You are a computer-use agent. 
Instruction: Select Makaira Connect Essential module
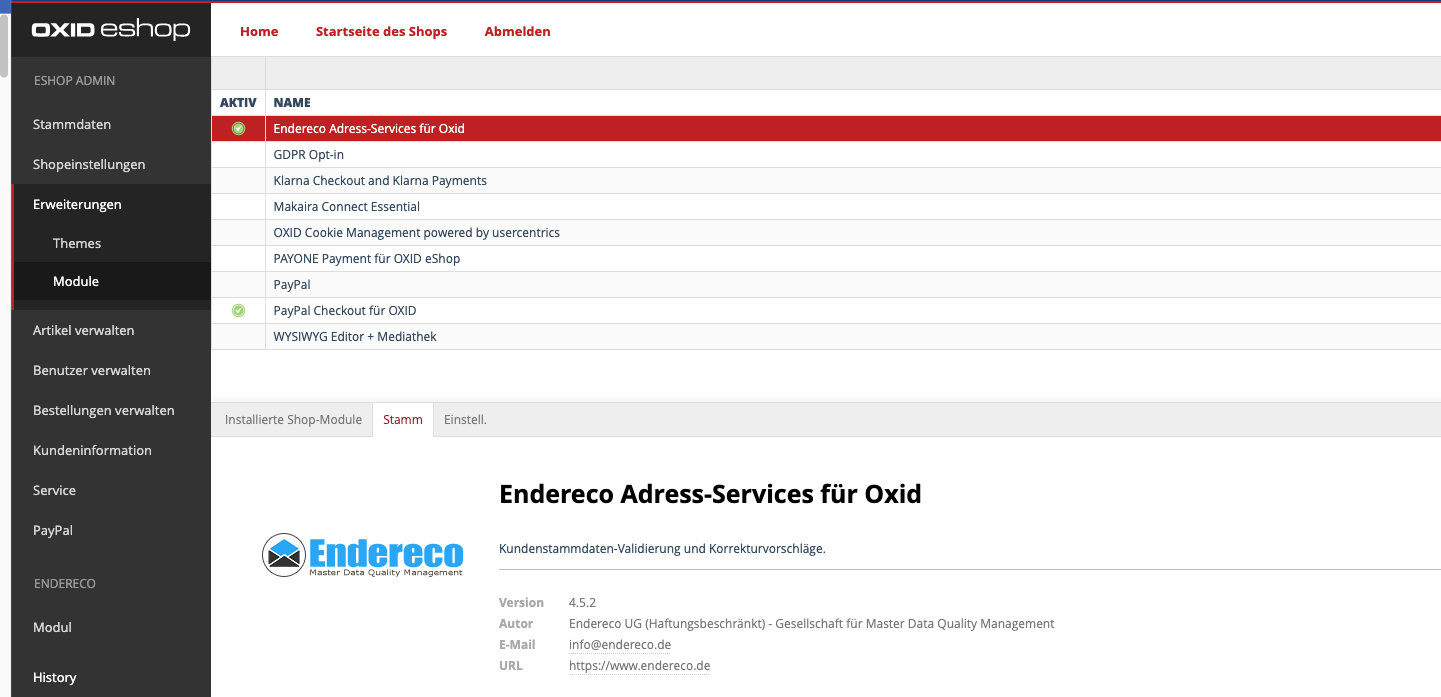click(x=826, y=206)
